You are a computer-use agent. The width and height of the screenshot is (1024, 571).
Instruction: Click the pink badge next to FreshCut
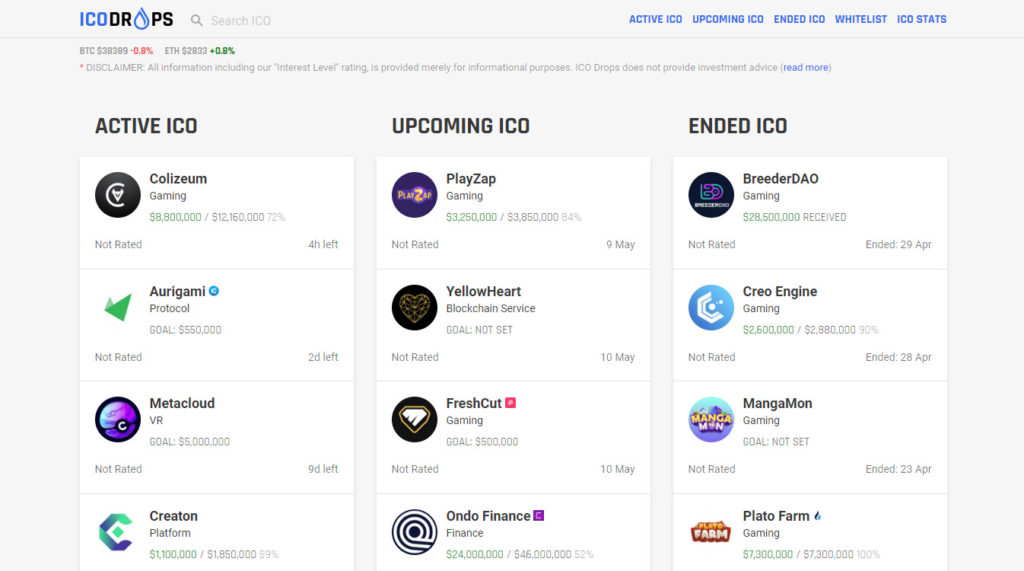coord(511,403)
